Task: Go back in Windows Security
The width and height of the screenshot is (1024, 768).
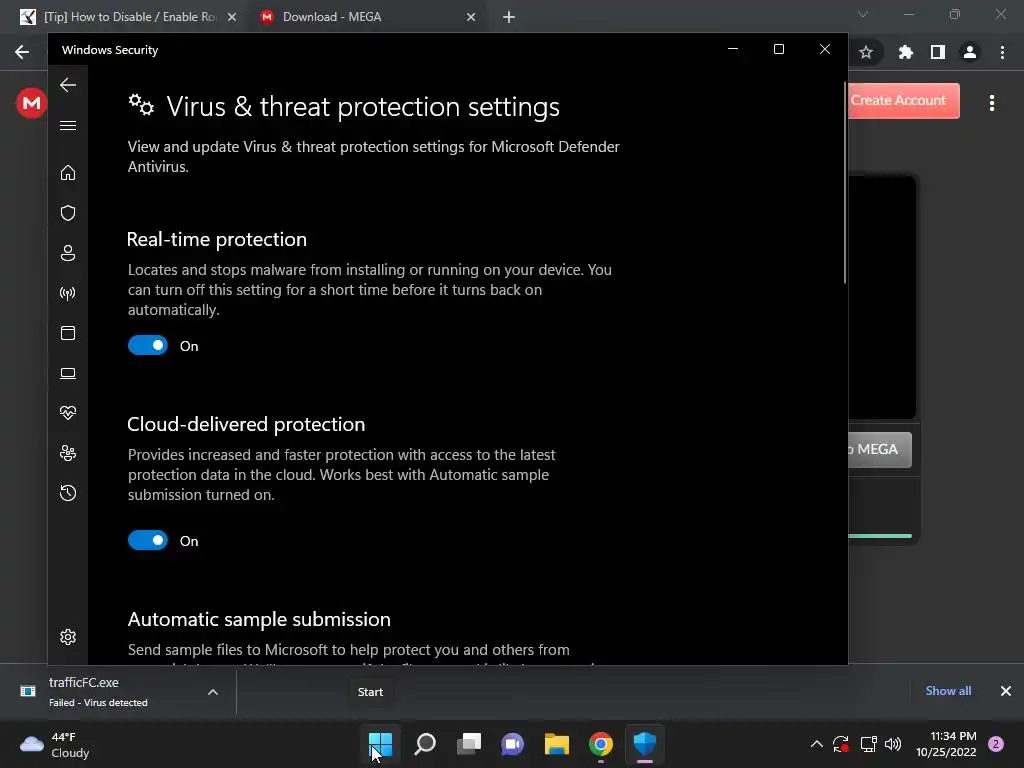Action: click(68, 85)
